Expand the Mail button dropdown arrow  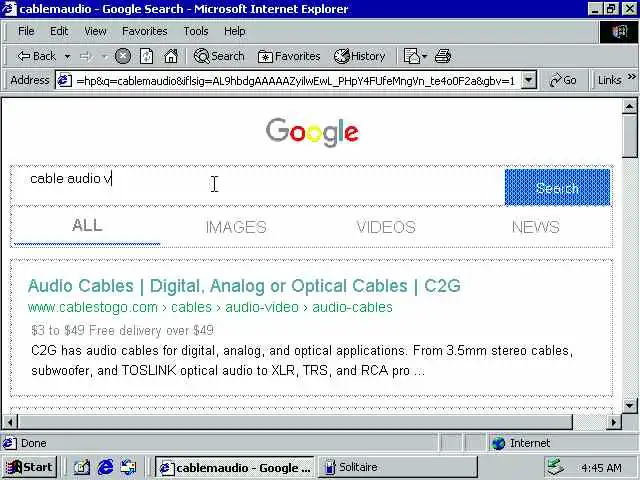pyautogui.click(x=424, y=56)
